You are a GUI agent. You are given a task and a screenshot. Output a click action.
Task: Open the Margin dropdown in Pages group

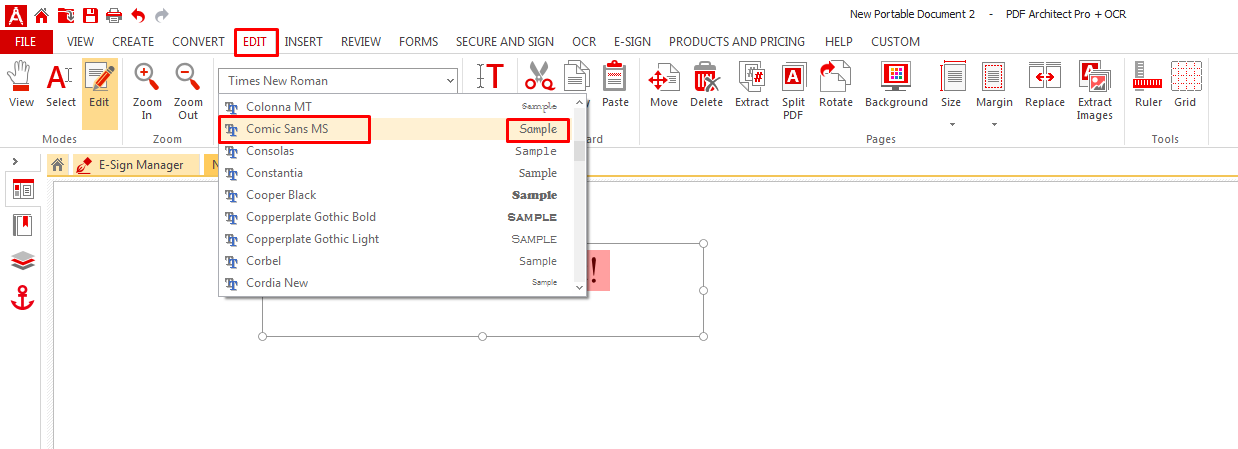(994, 96)
